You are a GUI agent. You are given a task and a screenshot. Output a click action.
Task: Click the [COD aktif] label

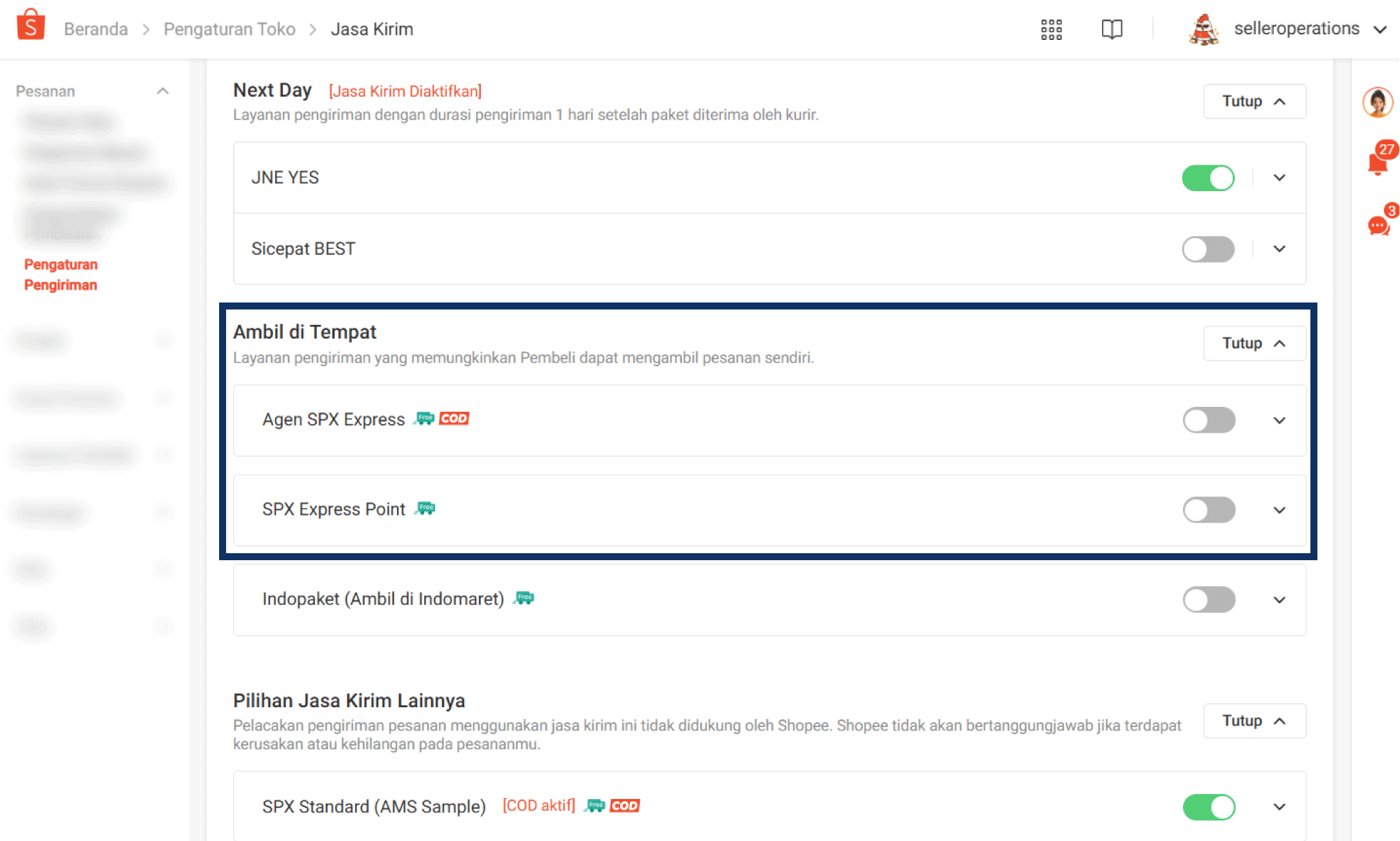point(539,805)
